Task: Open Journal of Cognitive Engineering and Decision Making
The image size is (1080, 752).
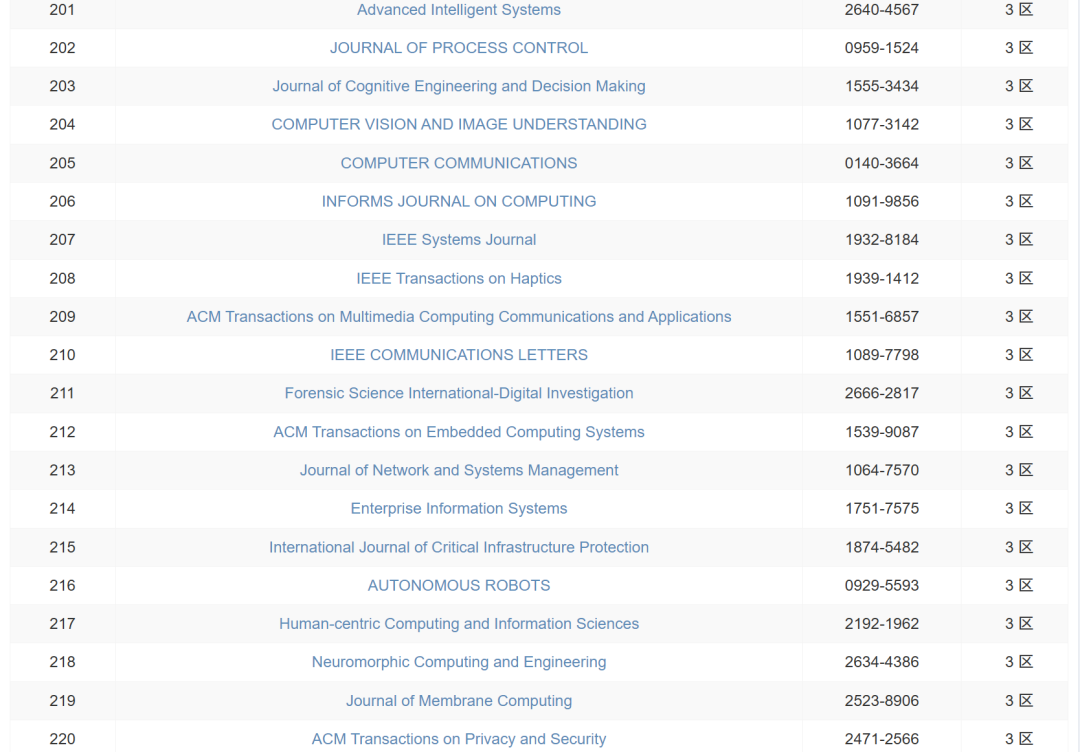Action: coord(459,86)
